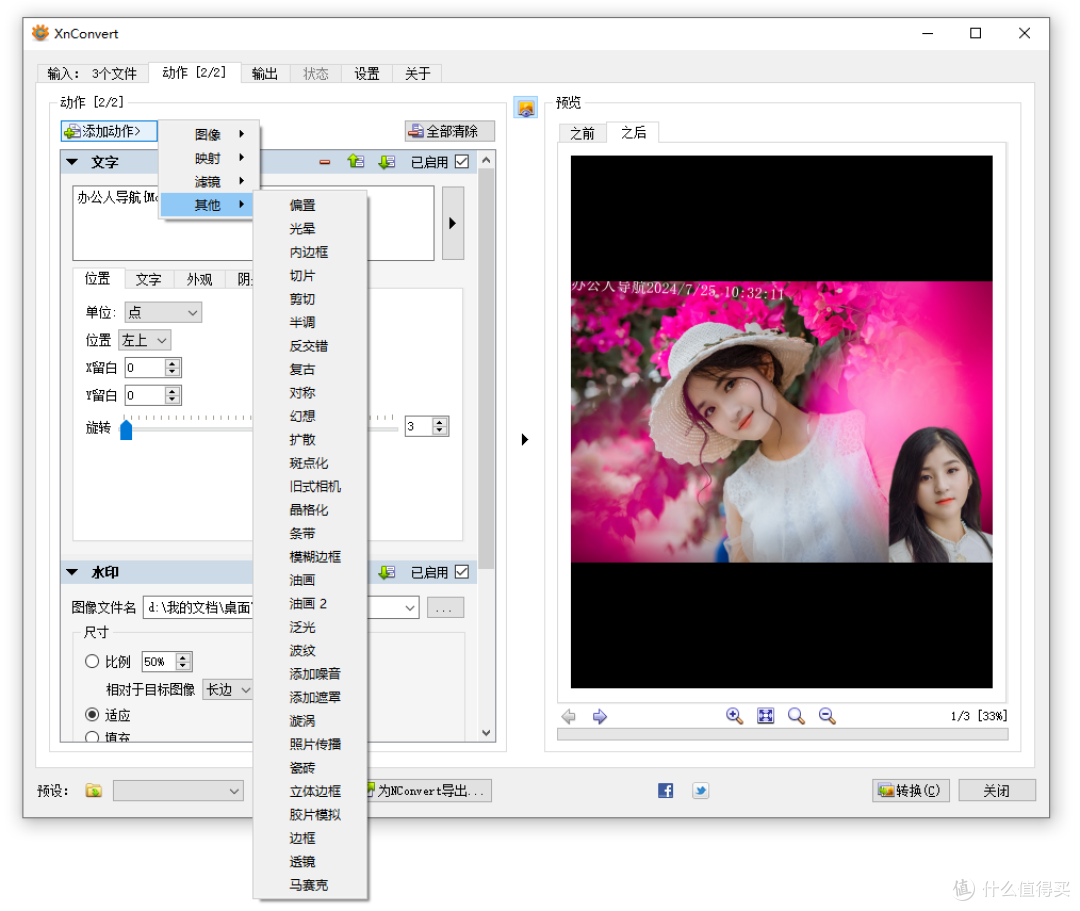Move the 文字 action down with green arrow
This screenshot has width=1080, height=911.
386,162
